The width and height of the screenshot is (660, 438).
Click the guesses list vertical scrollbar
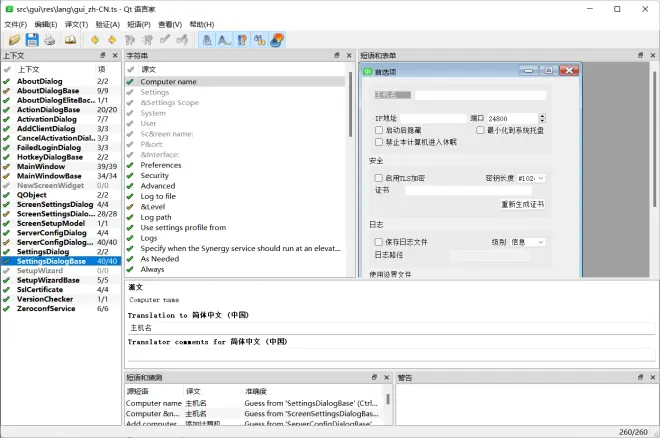point(388,398)
